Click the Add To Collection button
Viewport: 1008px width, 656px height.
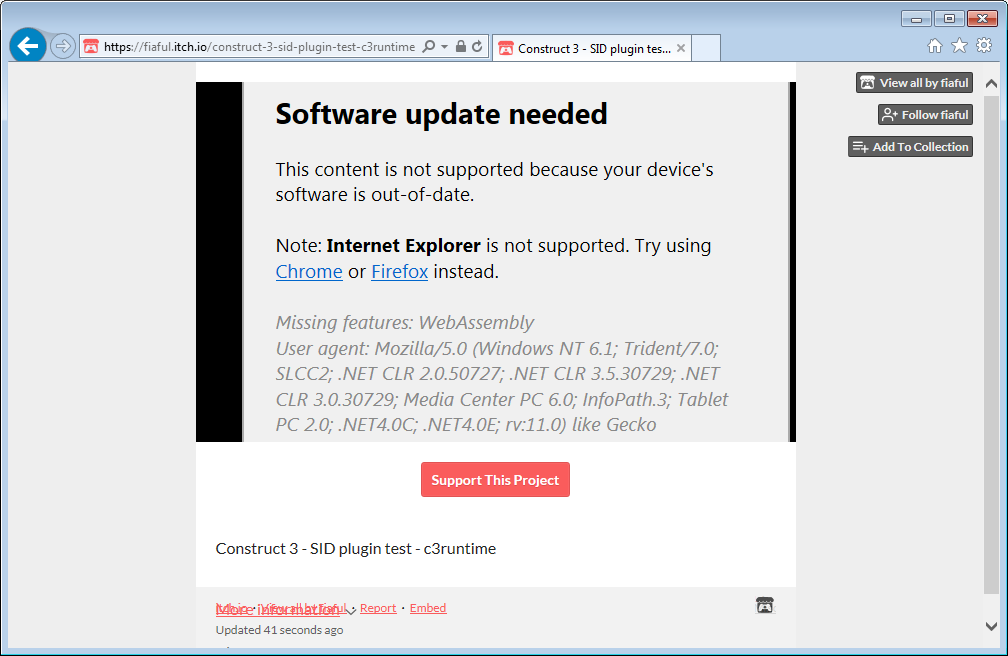(910, 147)
